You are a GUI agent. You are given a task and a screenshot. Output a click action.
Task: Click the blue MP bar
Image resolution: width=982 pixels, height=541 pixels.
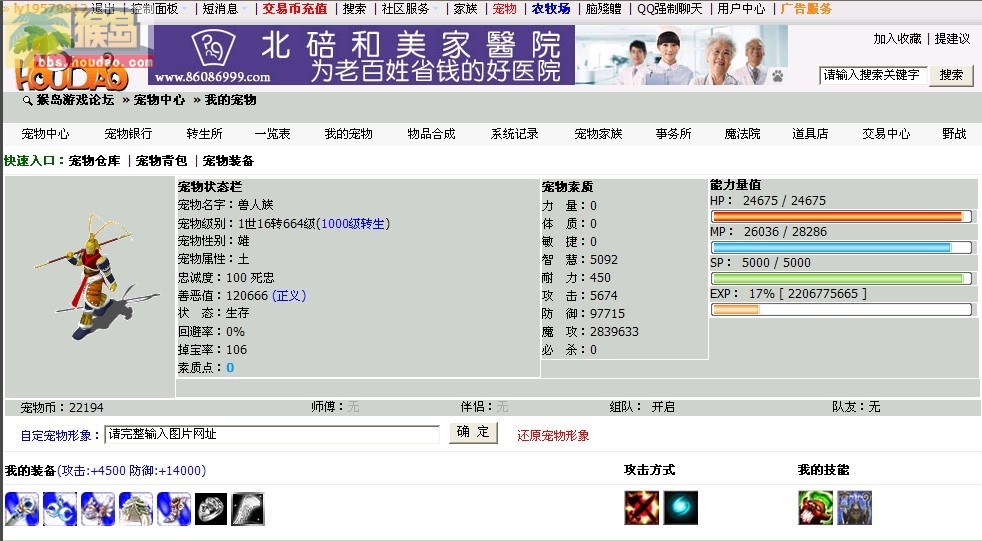[842, 247]
